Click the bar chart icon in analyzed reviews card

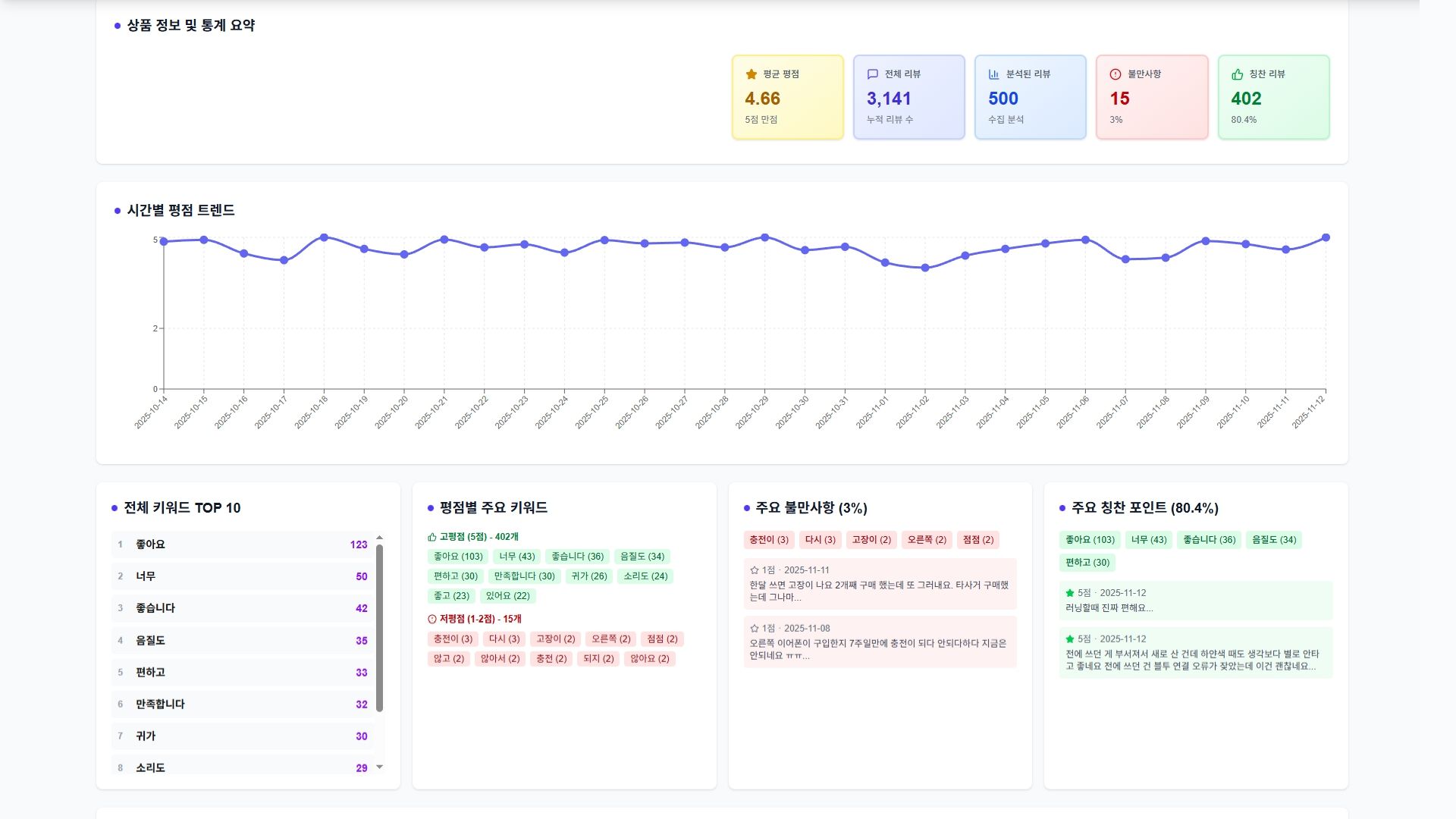[x=994, y=74]
